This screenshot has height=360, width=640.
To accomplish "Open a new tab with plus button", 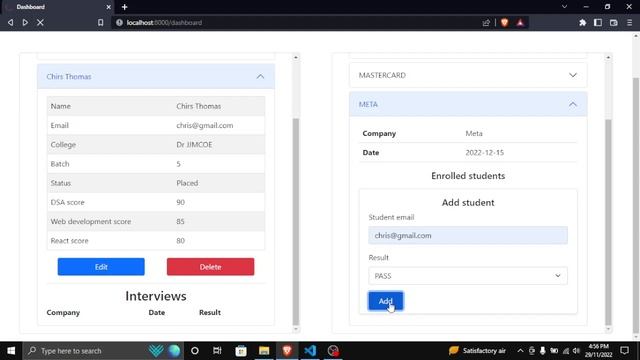I will pyautogui.click(x=124, y=7).
